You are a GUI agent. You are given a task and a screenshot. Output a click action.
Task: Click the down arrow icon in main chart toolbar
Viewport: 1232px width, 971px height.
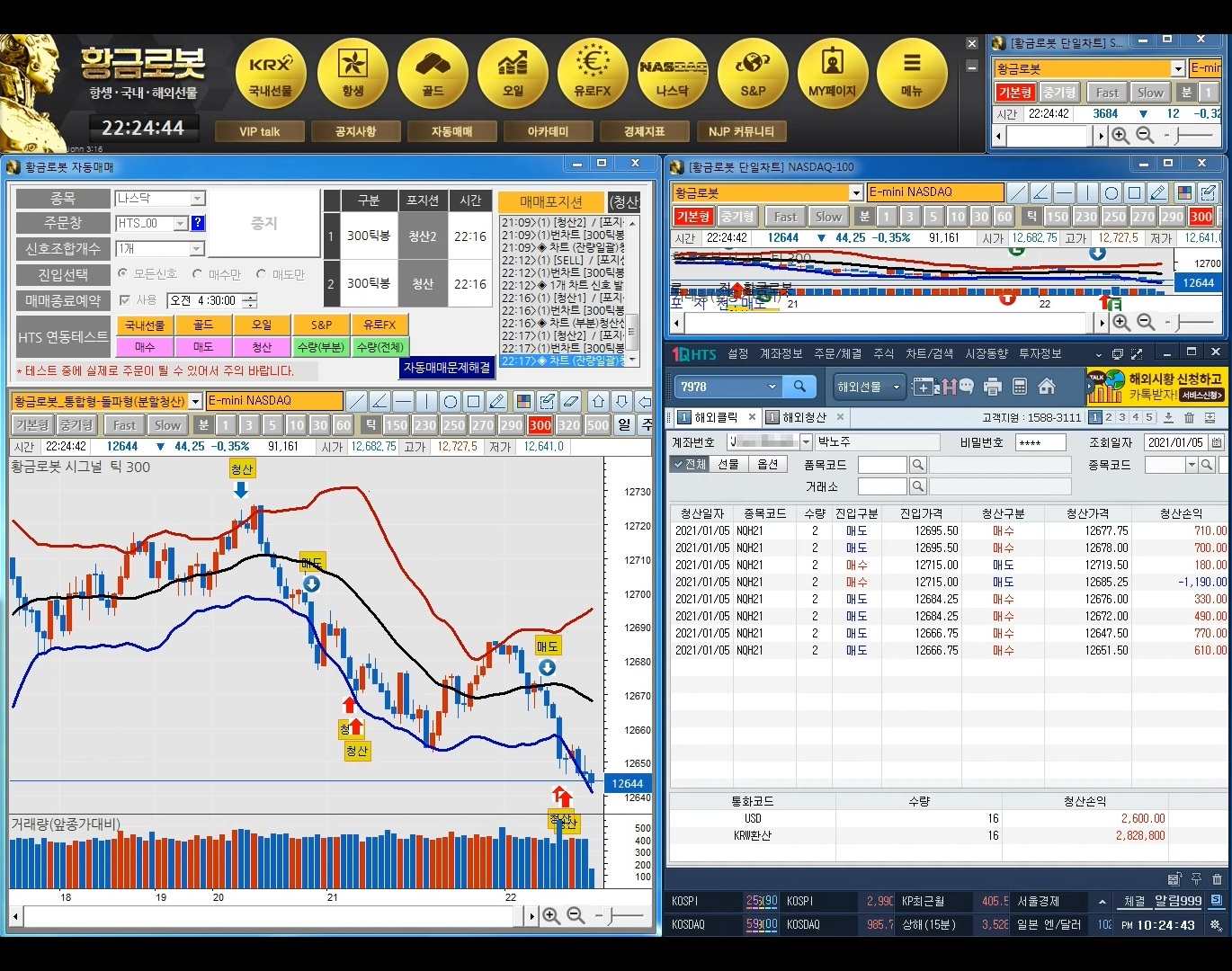pyautogui.click(x=621, y=401)
